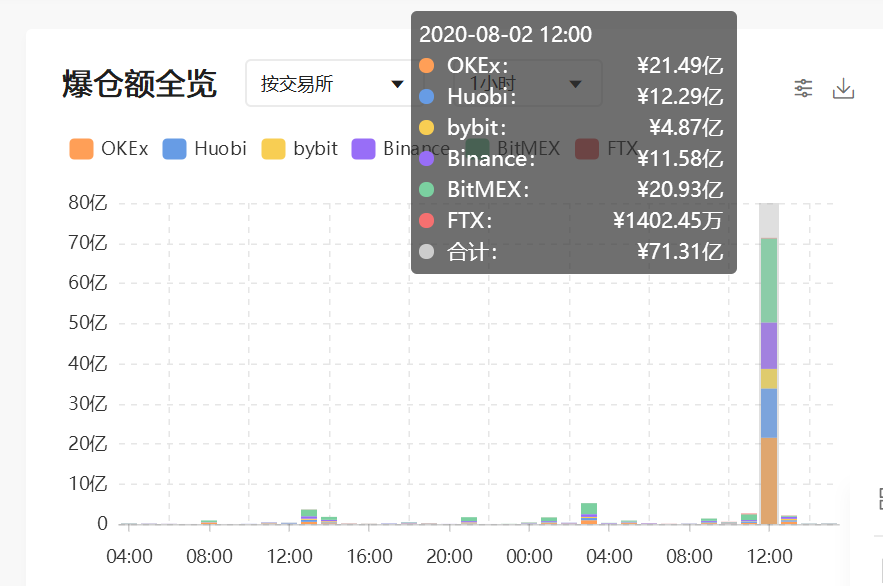Expand the 1小时 interval dropdown arrow

(x=575, y=84)
